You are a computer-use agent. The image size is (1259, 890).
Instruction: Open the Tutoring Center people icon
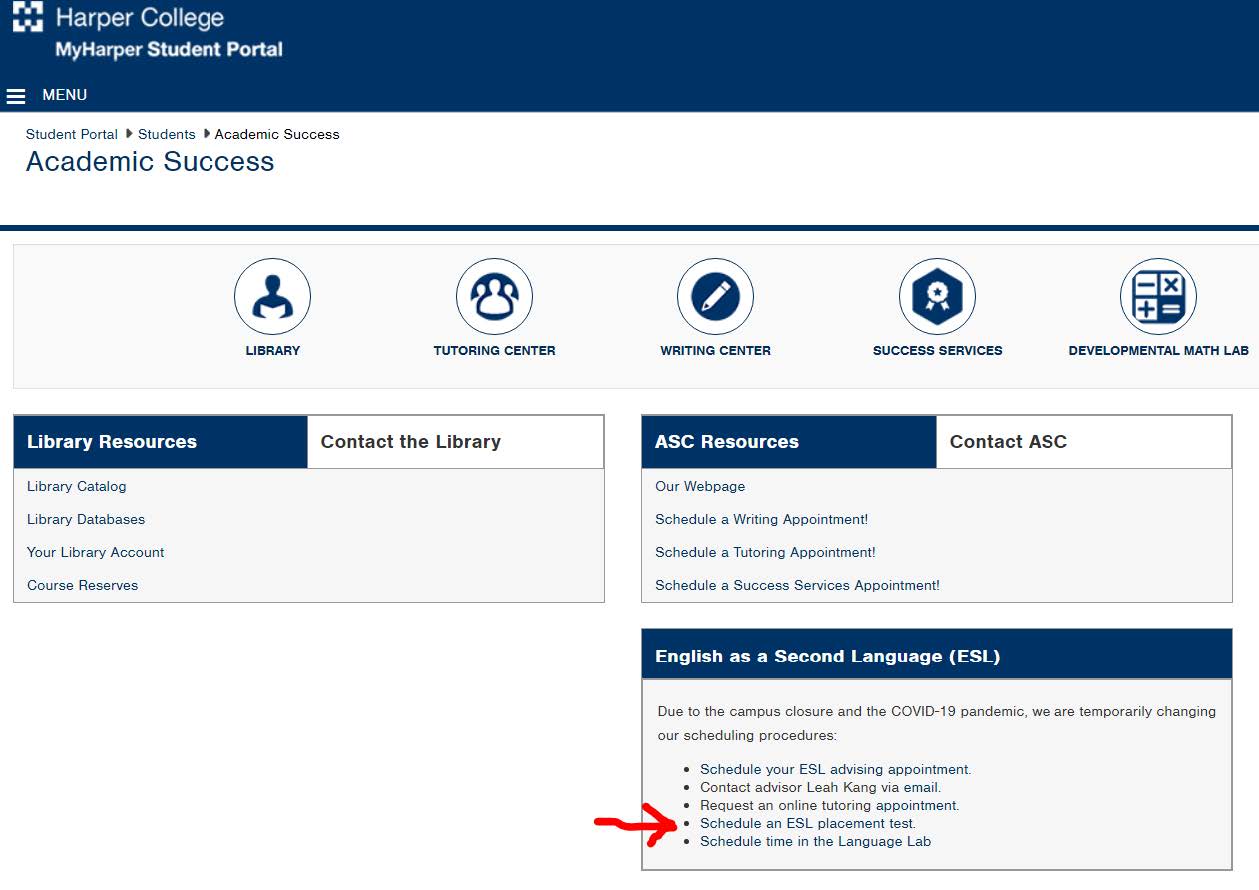(x=494, y=297)
